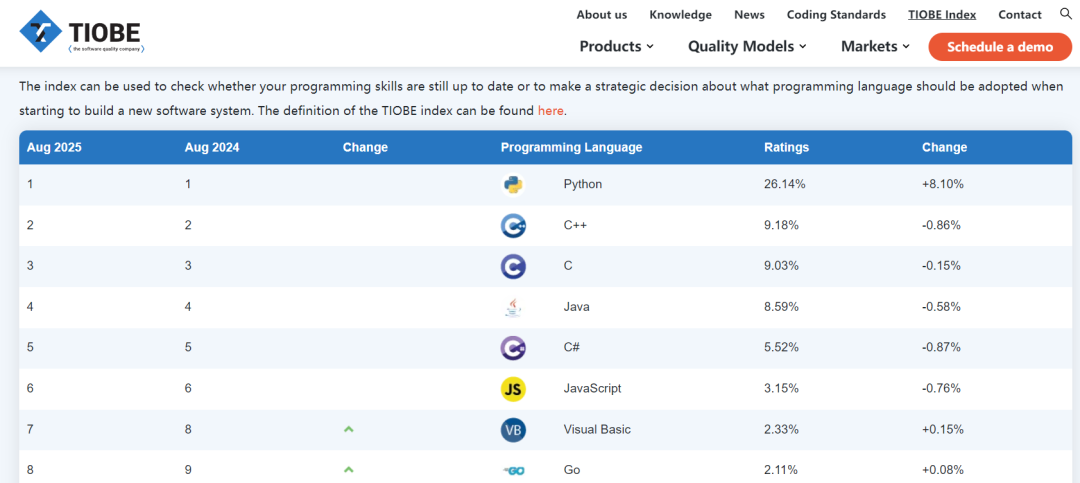Image resolution: width=1080 pixels, height=483 pixels.
Task: Click the +8.10% change value
Action: pyautogui.click(x=943, y=185)
